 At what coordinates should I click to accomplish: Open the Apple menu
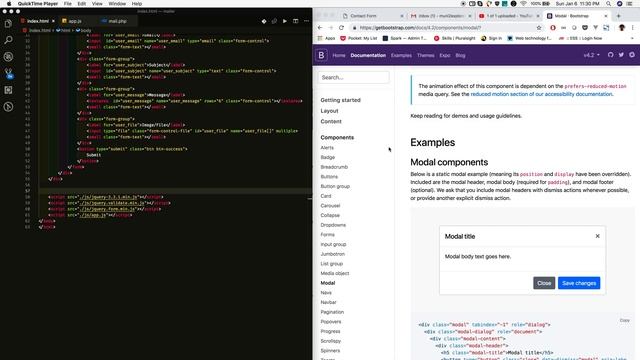[9, 4]
